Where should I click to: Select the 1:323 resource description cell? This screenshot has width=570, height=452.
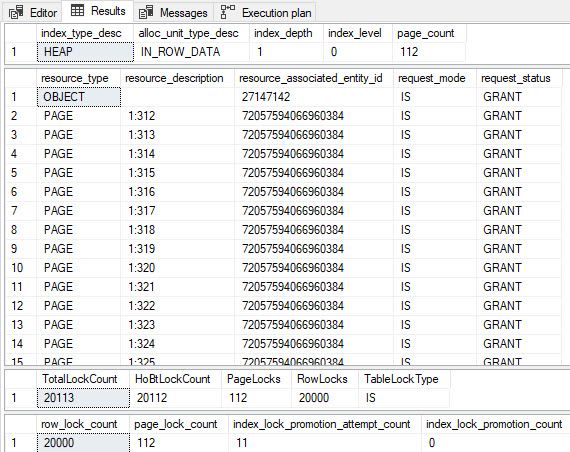click(x=177, y=325)
